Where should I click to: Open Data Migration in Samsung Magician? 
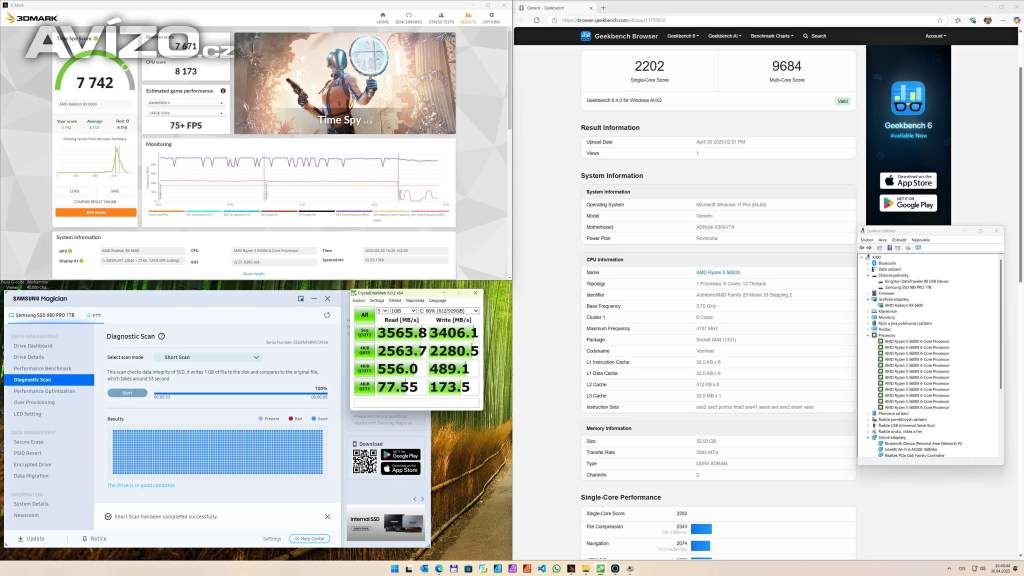(31, 476)
